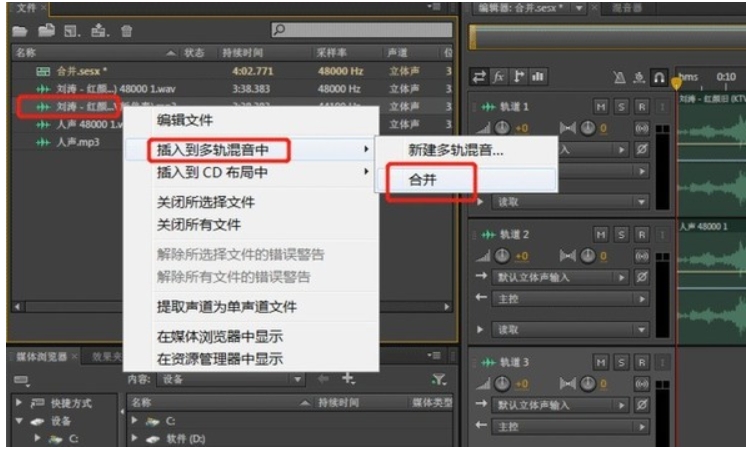Open Track 2 默认立体声输入 input dropdown
746x450 pixels.
[560, 277]
